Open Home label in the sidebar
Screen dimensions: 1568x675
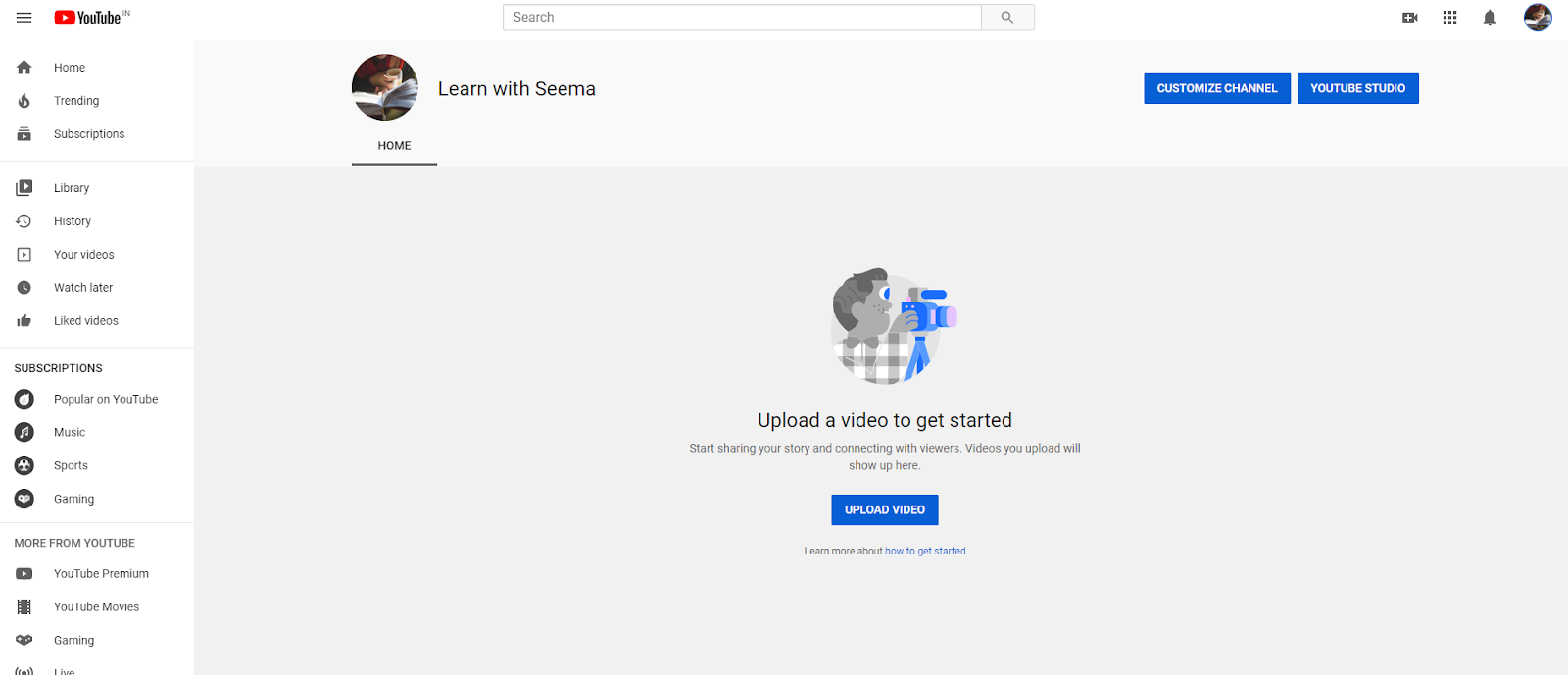(70, 68)
